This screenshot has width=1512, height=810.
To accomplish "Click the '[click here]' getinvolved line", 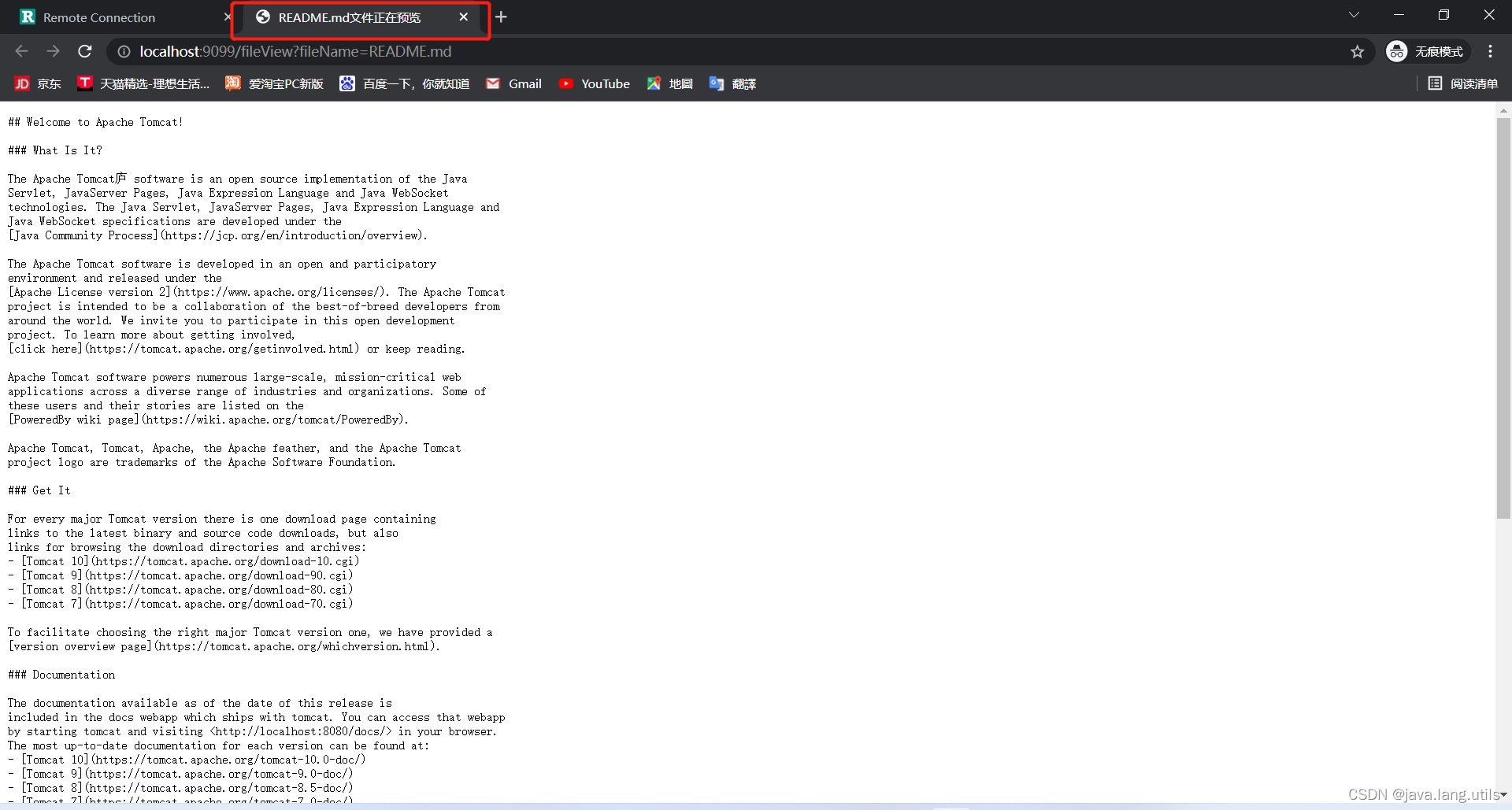I will click(x=236, y=349).
